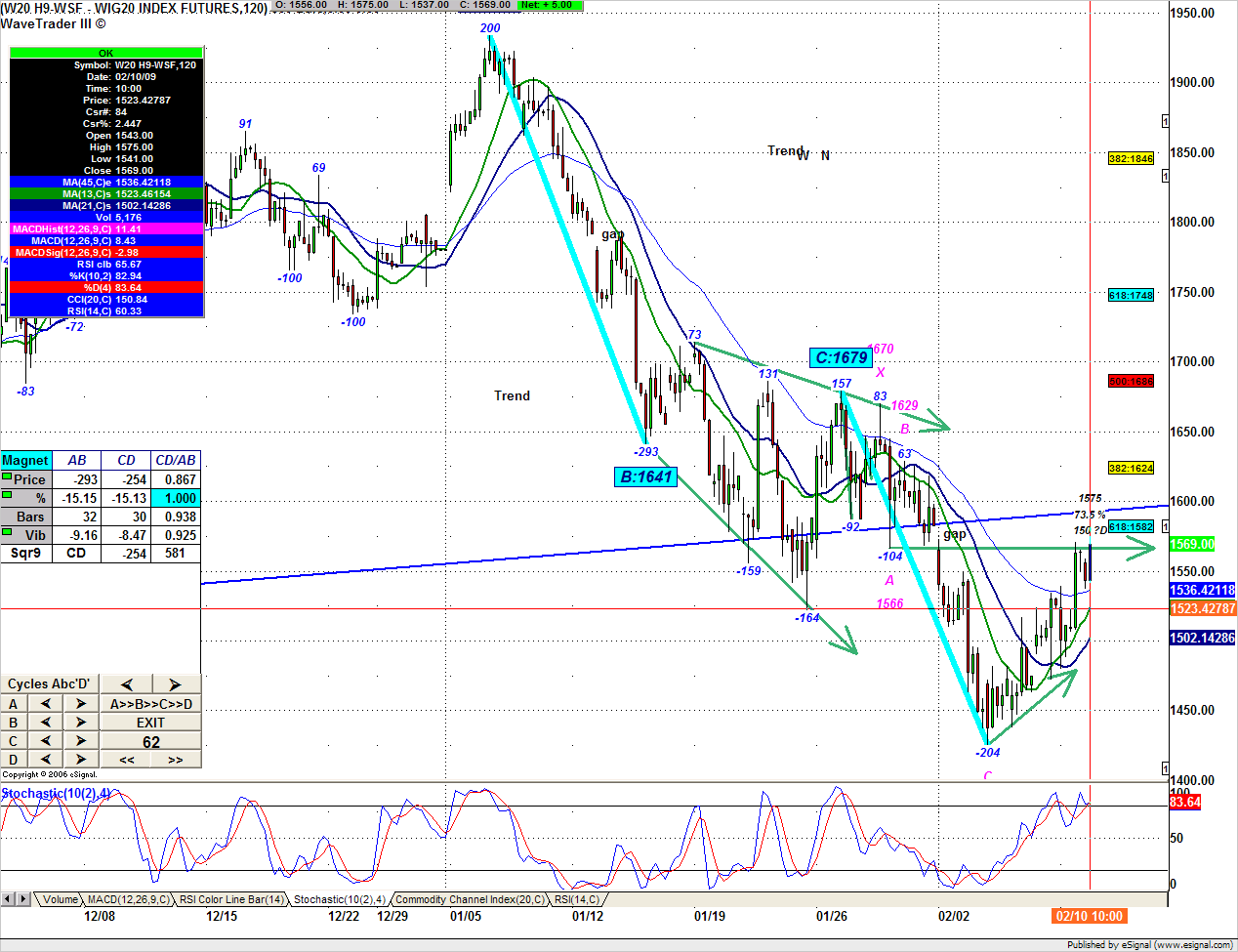Click the Cycles left arrow button

(125, 684)
